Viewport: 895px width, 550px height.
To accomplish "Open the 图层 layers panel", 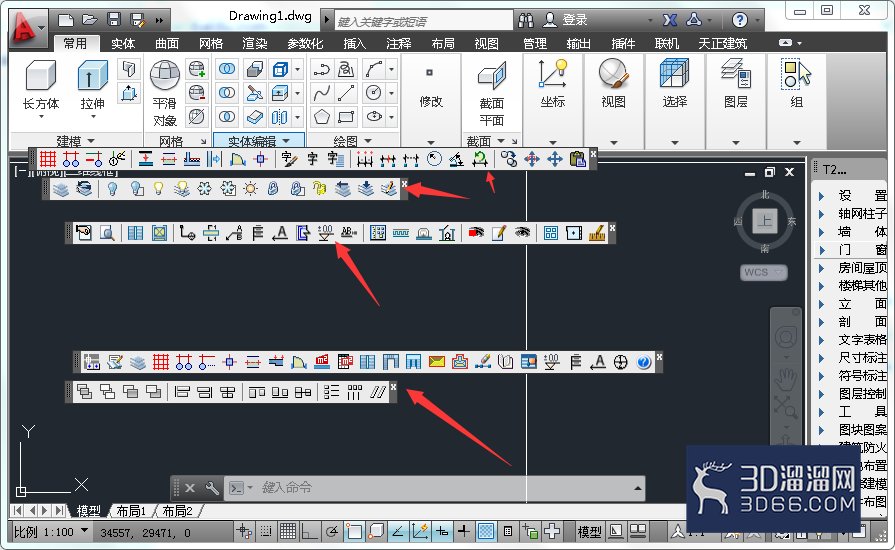I will coord(736,83).
